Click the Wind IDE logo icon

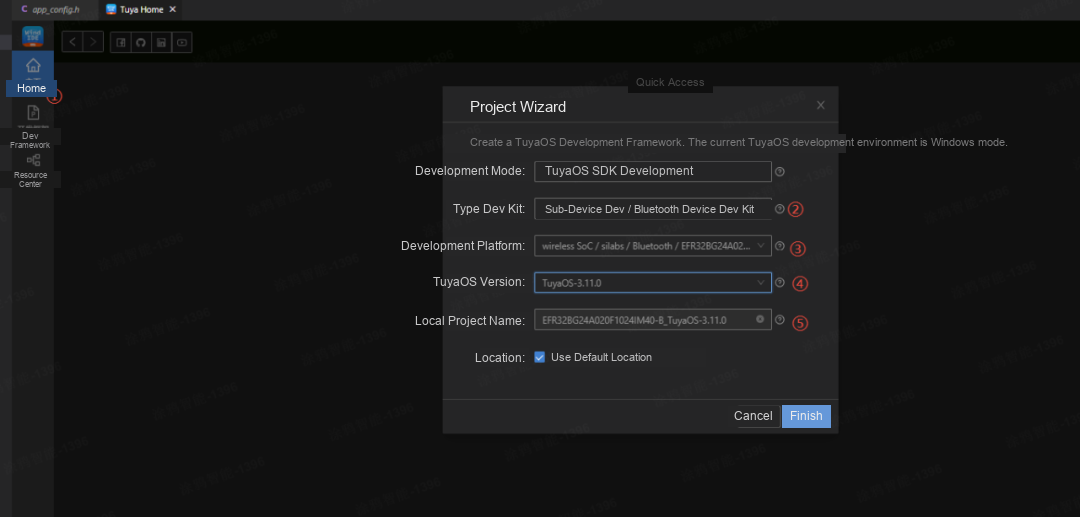(x=33, y=36)
